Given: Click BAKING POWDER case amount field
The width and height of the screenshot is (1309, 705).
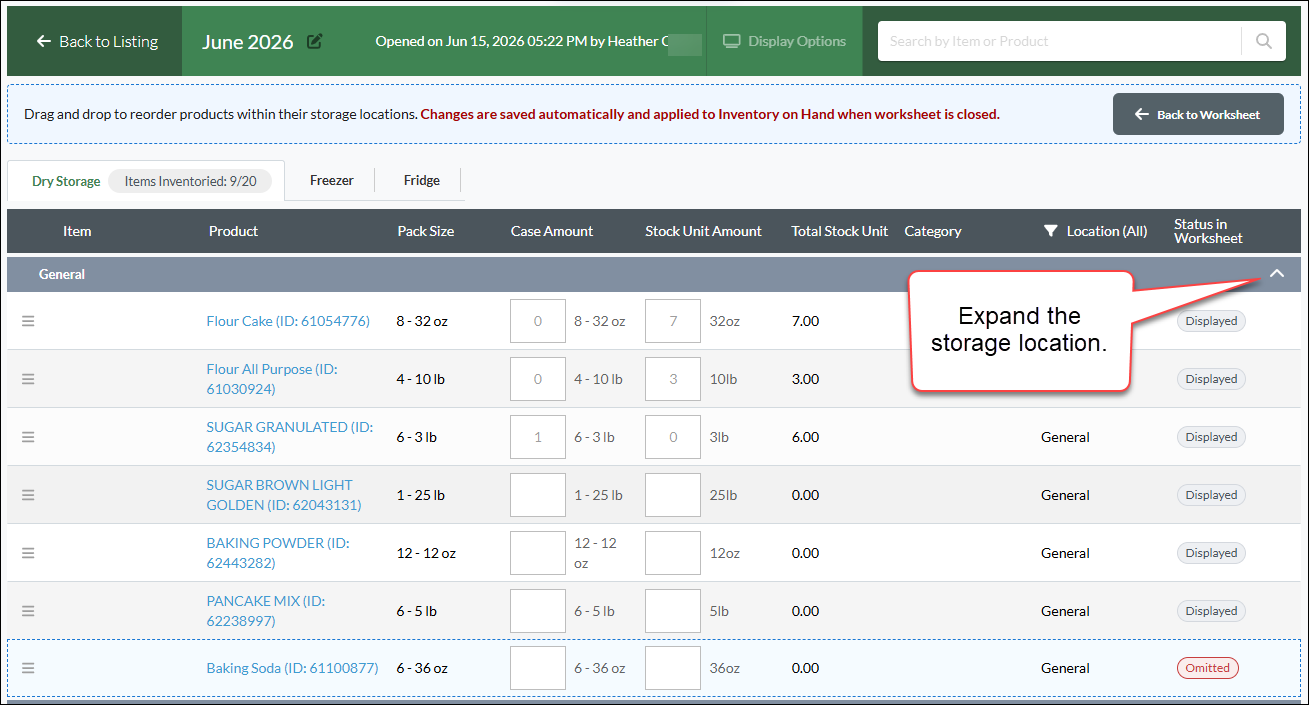Looking at the screenshot, I should (x=538, y=553).
